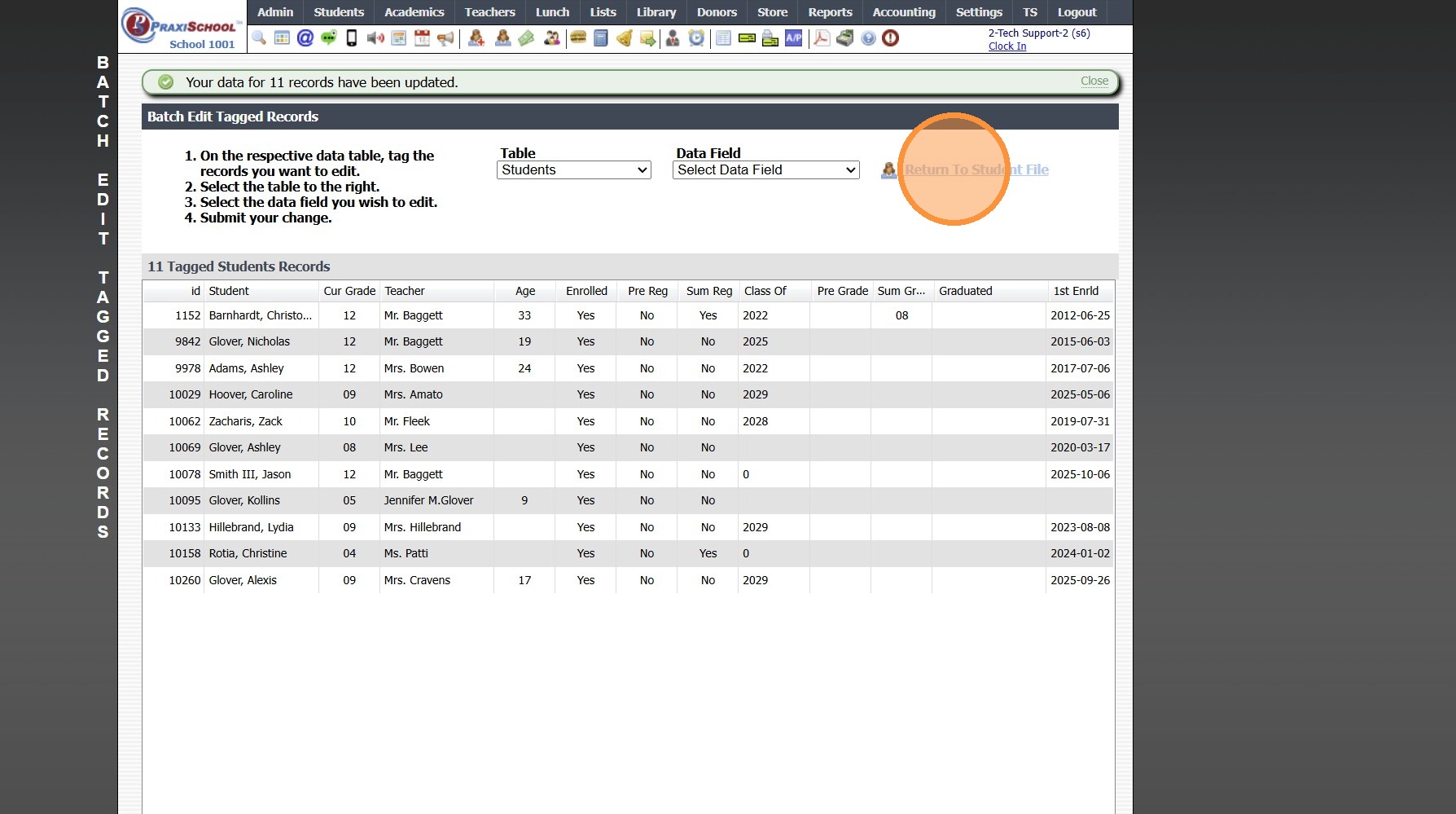1456x814 pixels.
Task: Select the Glover, Nicholas row
Action: click(628, 341)
